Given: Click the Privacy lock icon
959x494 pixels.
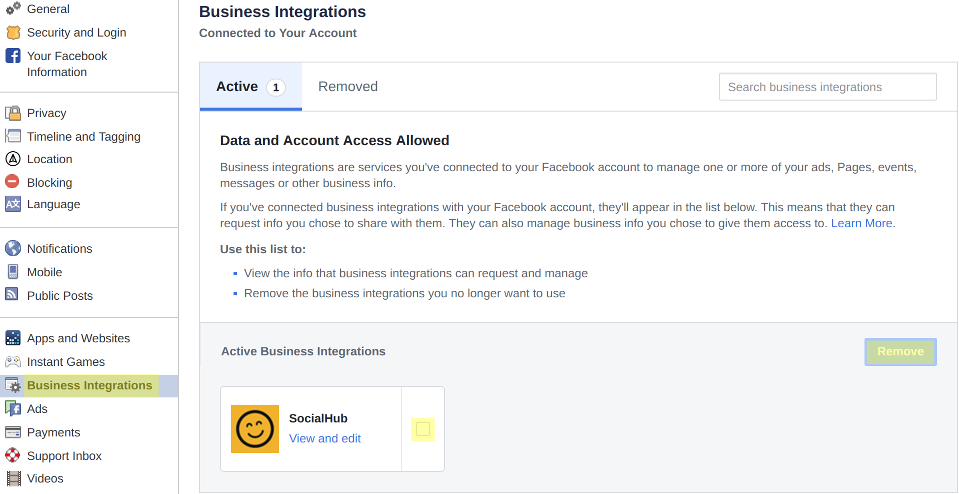Looking at the screenshot, I should [x=13, y=113].
